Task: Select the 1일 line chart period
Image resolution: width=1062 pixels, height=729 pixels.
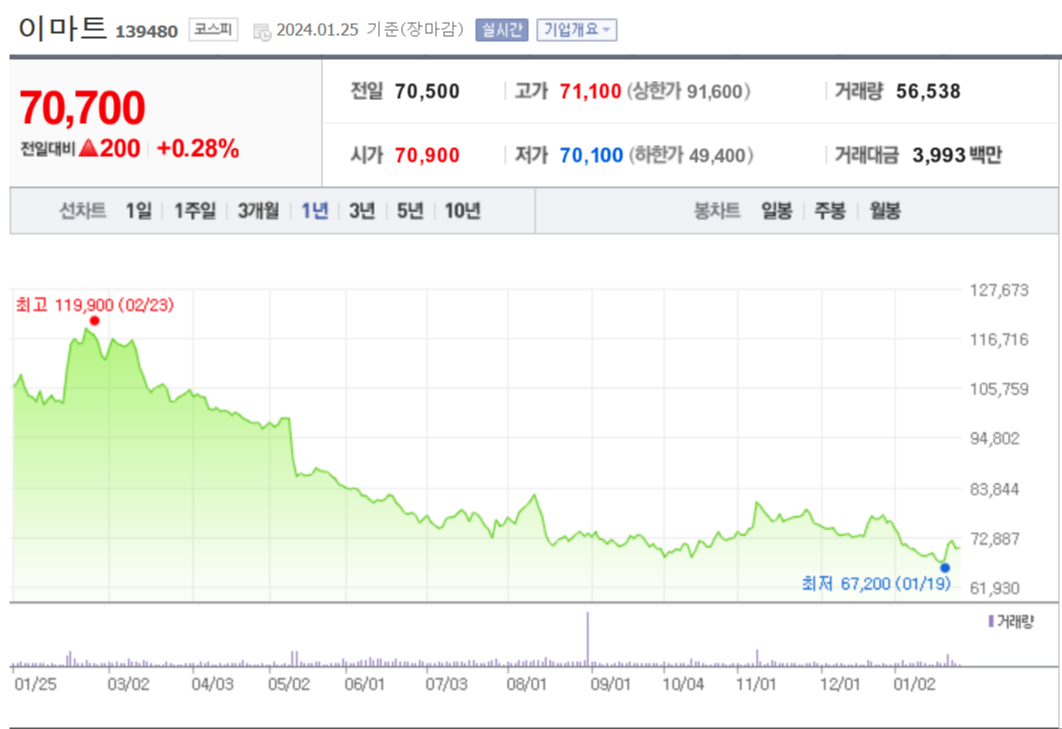Action: point(138,211)
